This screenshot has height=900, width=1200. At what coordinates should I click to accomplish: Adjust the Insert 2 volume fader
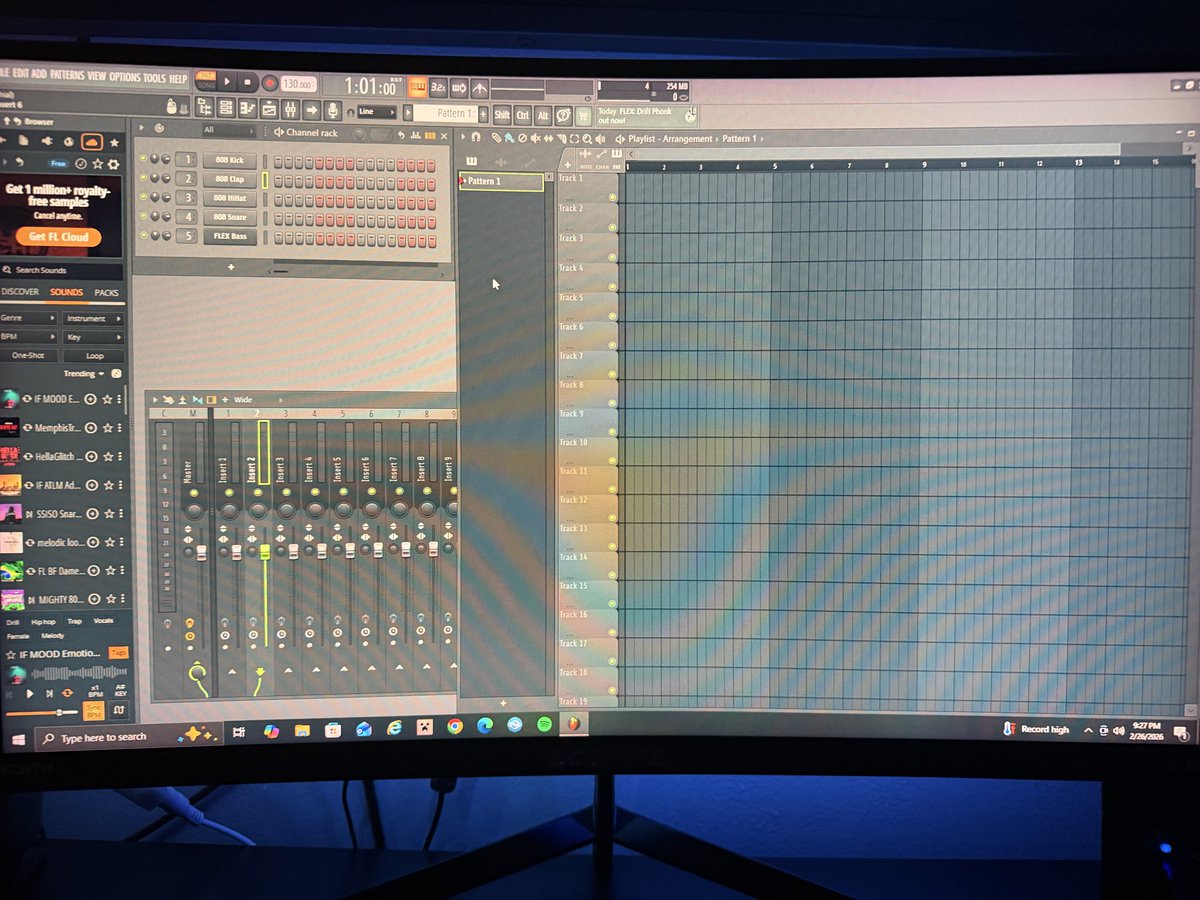[265, 551]
